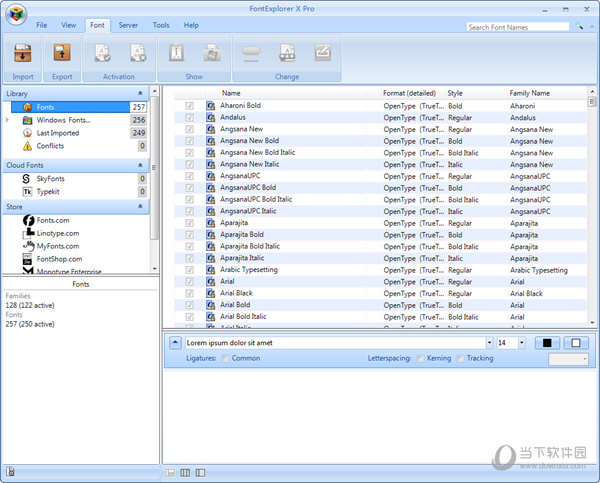This screenshot has height=483, width=600.
Task: Activate fonts using the checkmark document icon
Action: pos(102,53)
